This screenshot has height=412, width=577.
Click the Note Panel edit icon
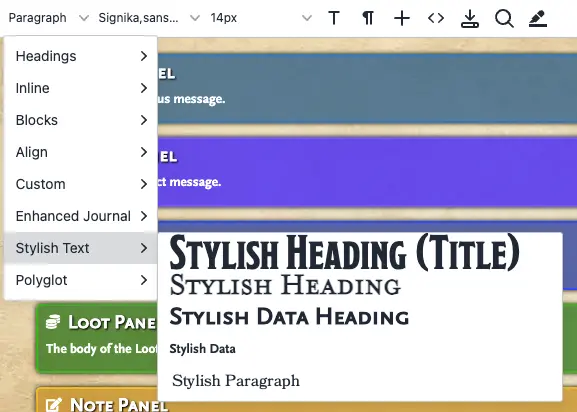tap(53, 405)
